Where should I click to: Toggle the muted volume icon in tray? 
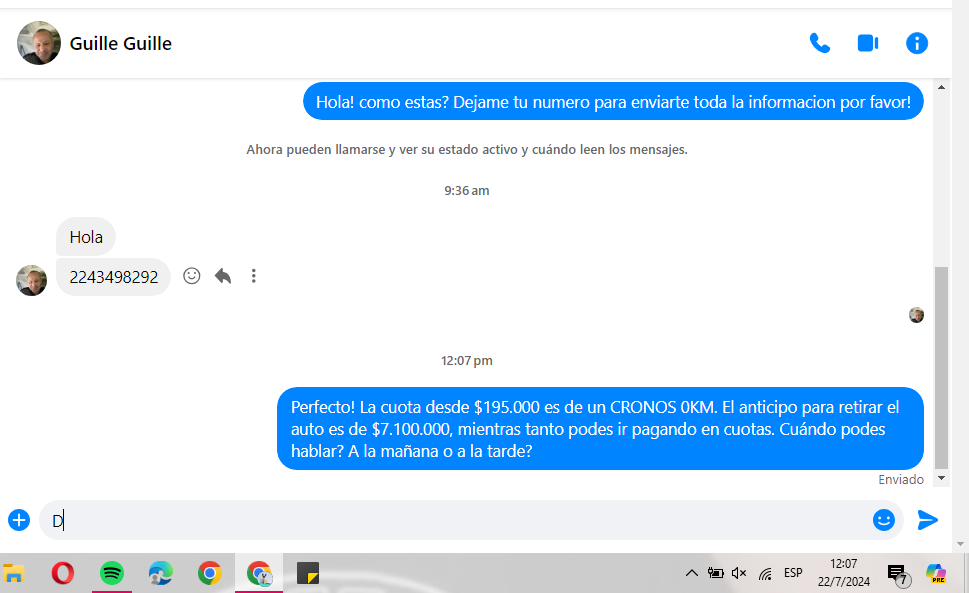[x=739, y=573]
